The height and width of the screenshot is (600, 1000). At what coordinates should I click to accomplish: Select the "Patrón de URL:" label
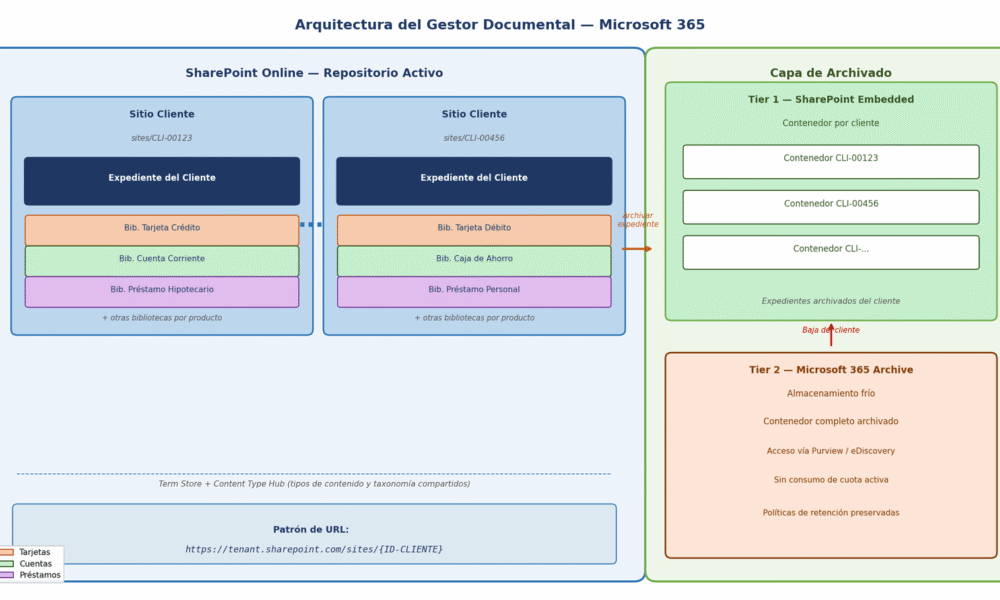click(311, 529)
